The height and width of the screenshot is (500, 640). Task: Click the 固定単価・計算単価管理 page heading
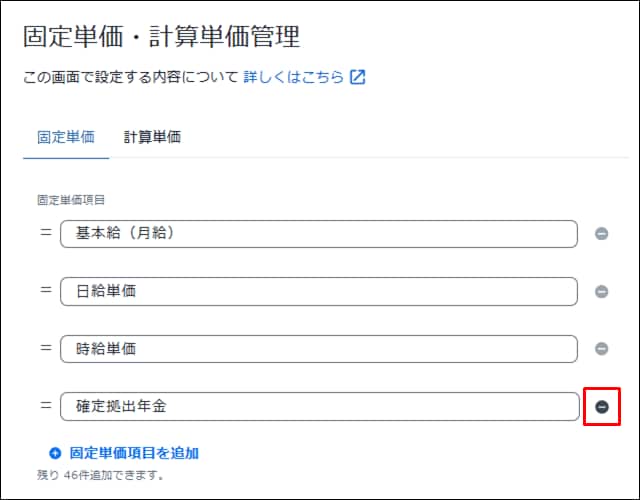click(x=162, y=36)
